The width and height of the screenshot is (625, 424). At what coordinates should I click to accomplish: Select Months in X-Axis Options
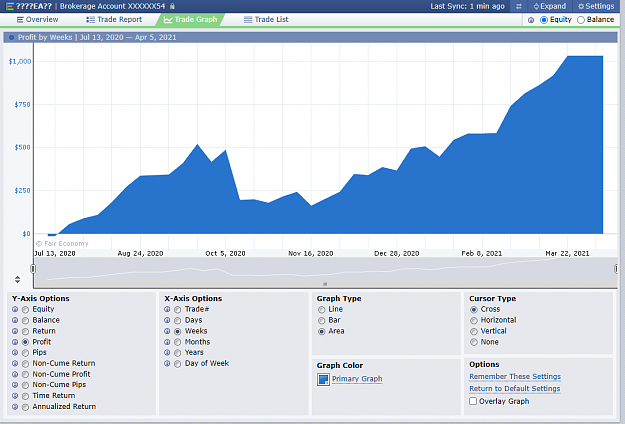[x=178, y=342]
